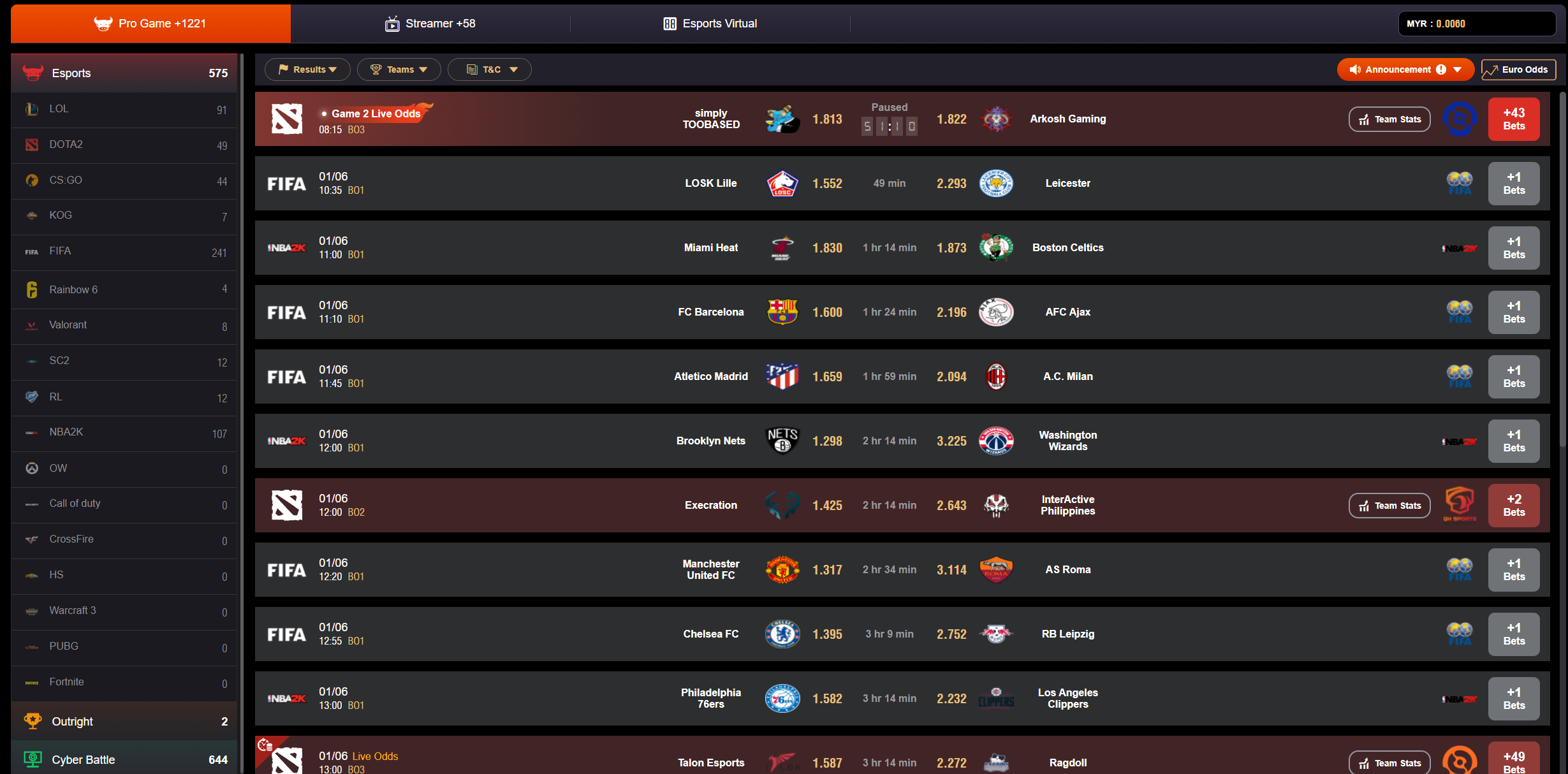The height and width of the screenshot is (774, 1568).
Task: Click the Manchester United crest icon
Action: coord(782,569)
